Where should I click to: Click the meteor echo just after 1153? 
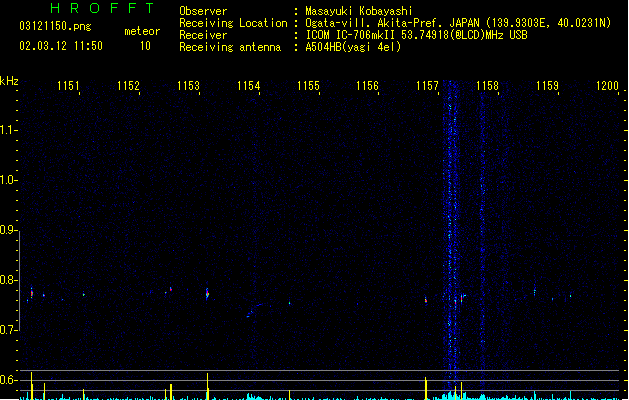point(207,294)
